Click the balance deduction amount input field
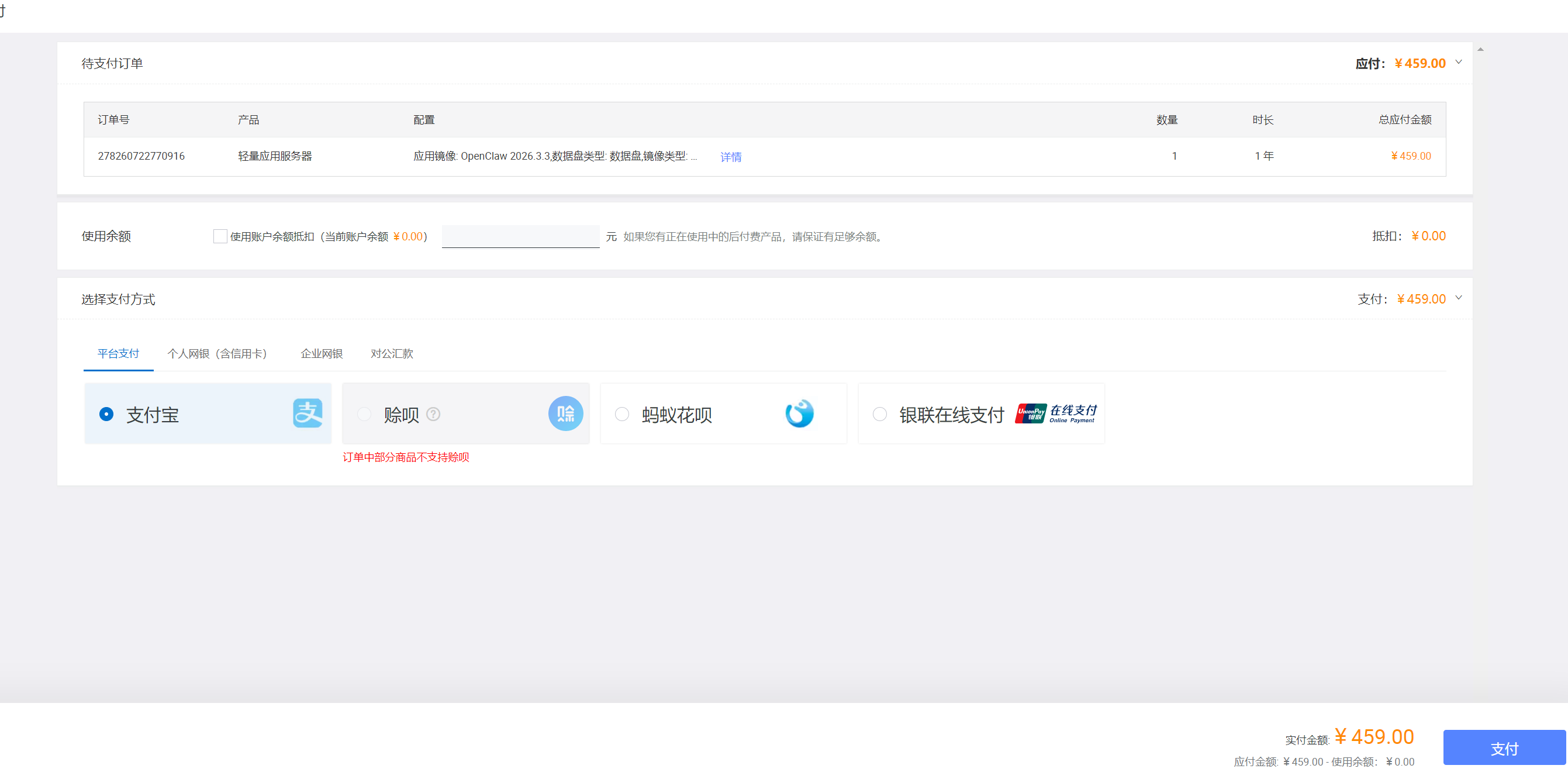The width and height of the screenshot is (1568, 779). (520, 236)
